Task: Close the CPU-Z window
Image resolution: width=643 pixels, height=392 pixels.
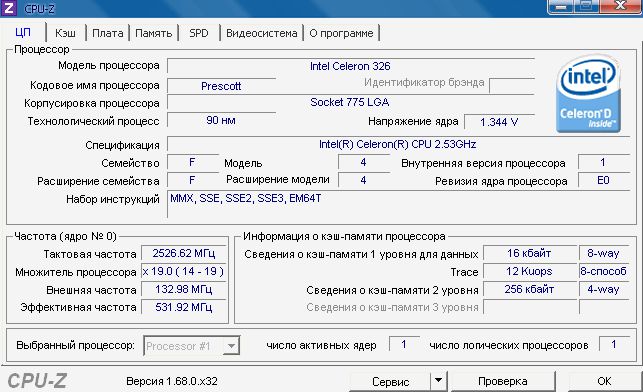Action: (620, 6)
